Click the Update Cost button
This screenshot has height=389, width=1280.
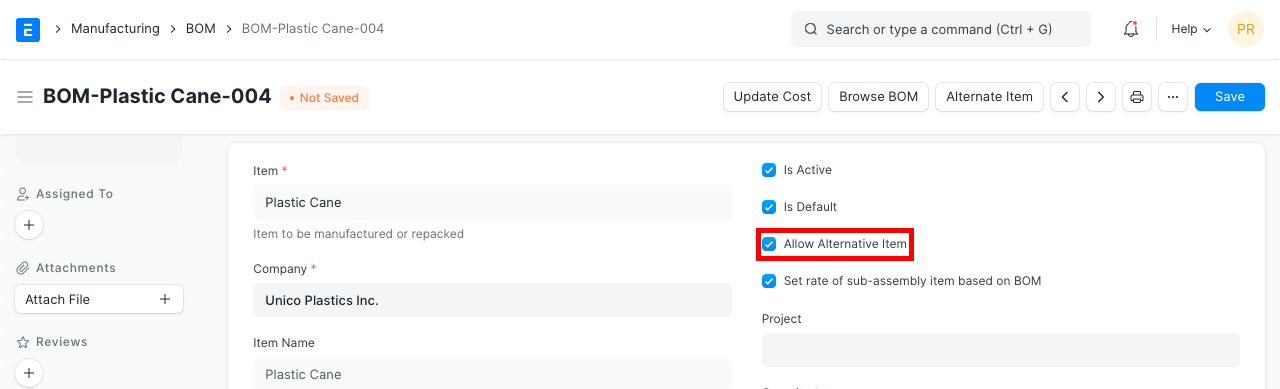pos(772,97)
